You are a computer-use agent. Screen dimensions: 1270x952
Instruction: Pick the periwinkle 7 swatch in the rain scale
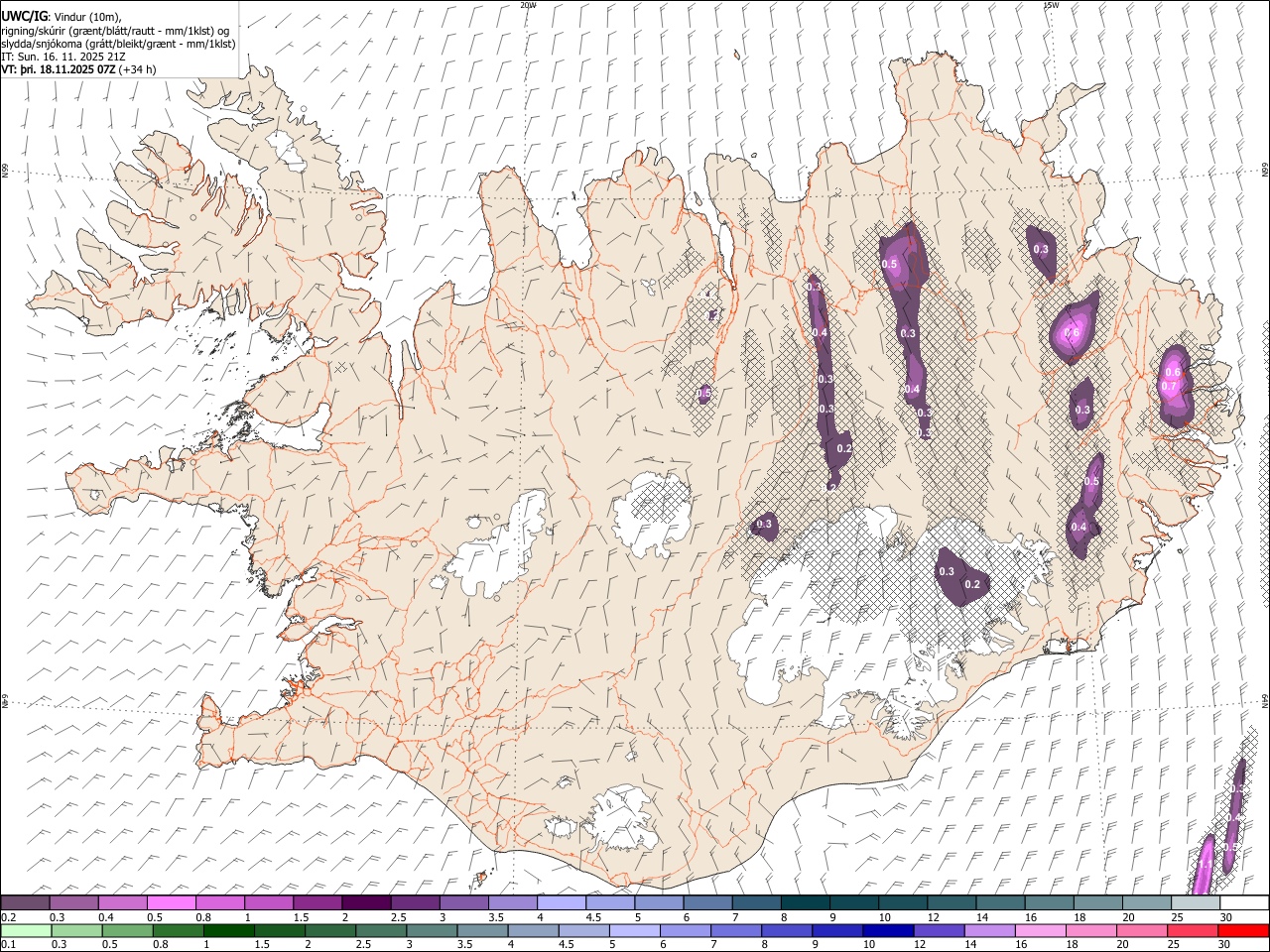(x=734, y=931)
